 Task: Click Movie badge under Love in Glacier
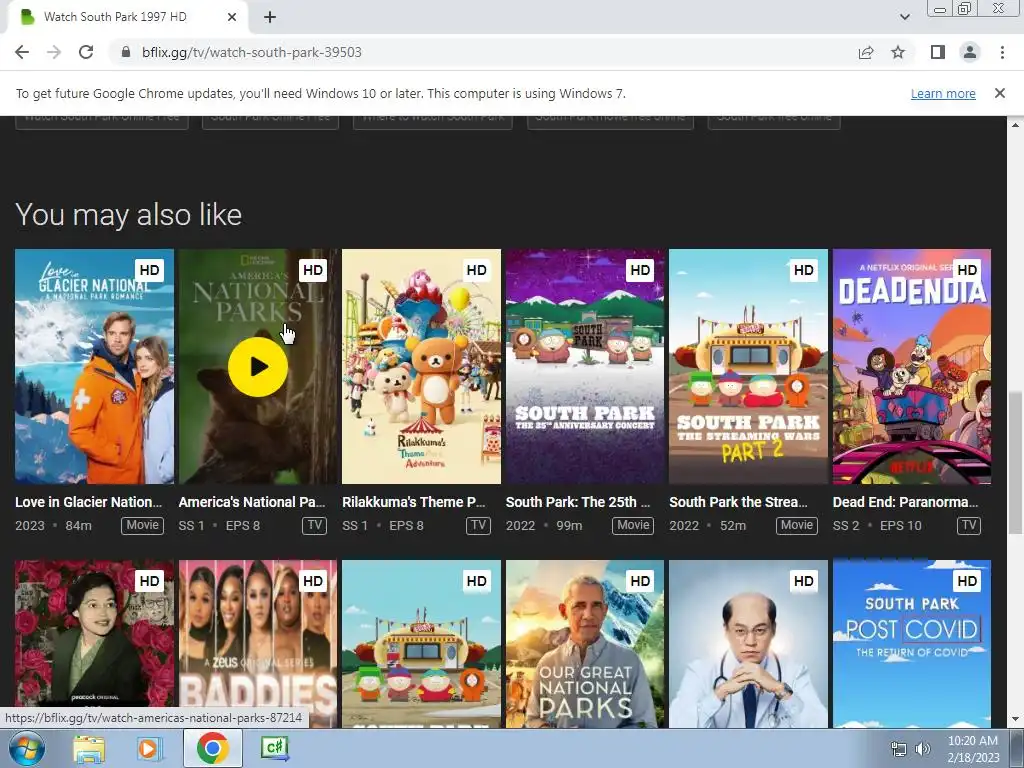(142, 525)
